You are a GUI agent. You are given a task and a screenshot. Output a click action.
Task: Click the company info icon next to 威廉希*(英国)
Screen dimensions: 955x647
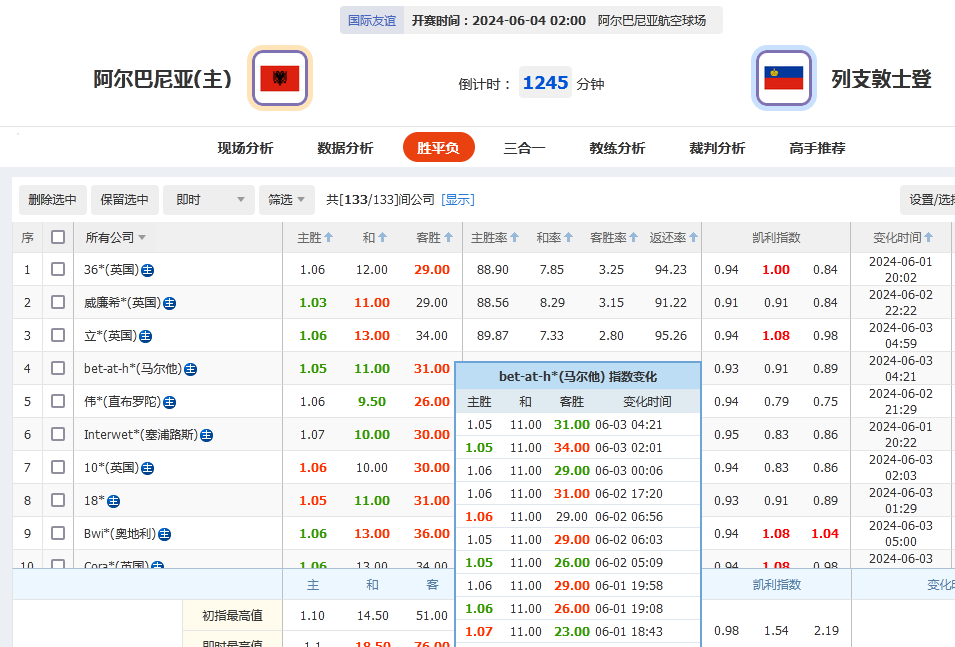(168, 302)
